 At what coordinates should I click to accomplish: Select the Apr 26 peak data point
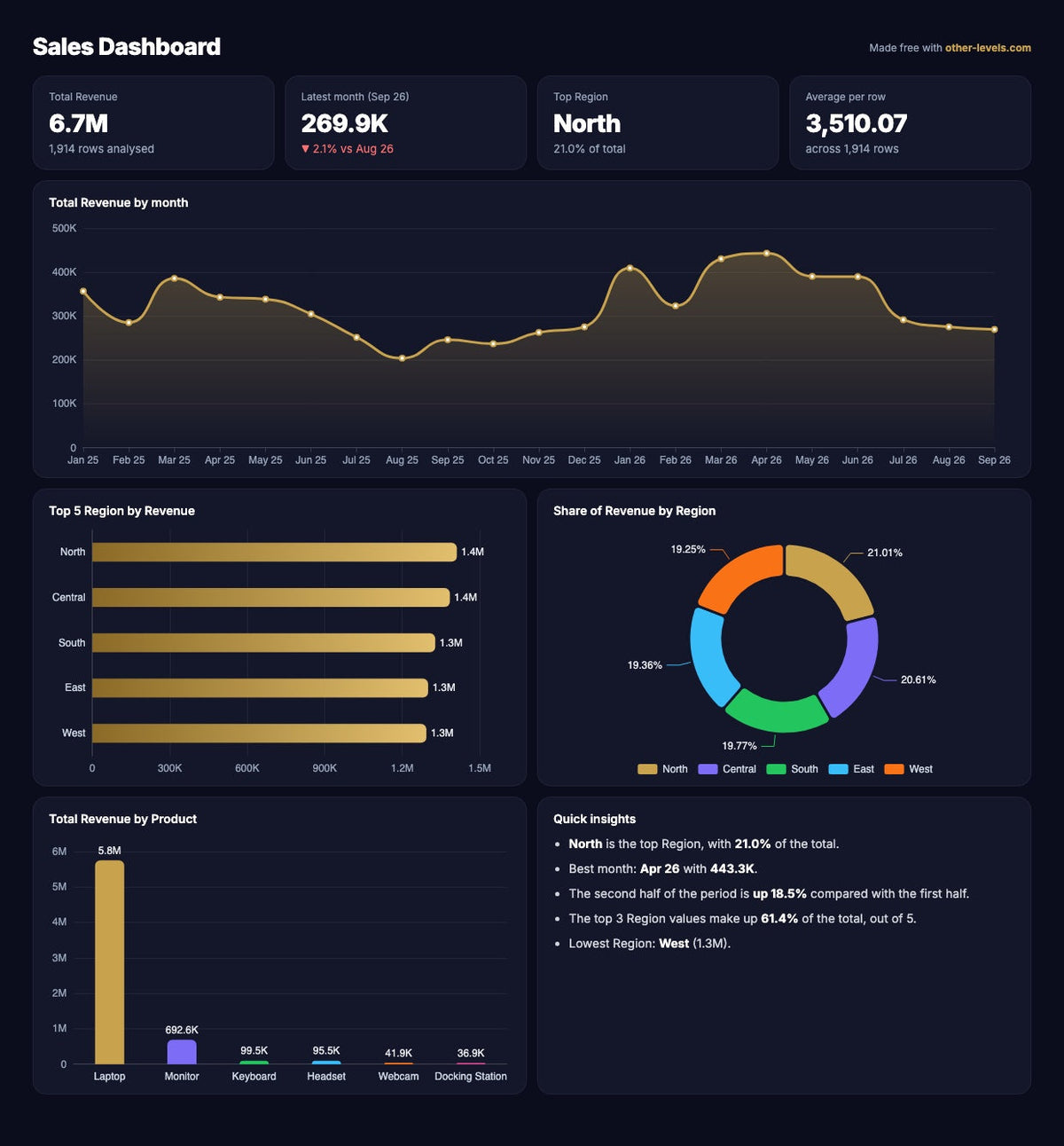coord(766,253)
